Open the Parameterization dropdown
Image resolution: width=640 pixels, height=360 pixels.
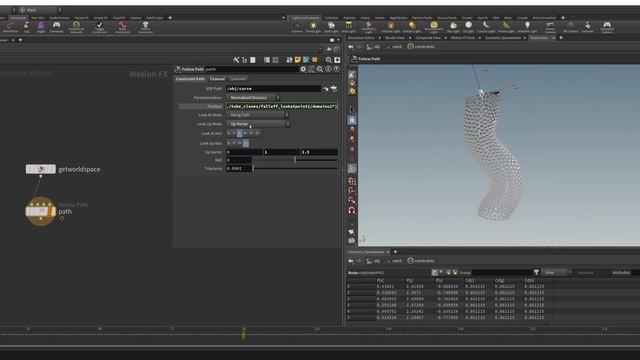coord(253,98)
